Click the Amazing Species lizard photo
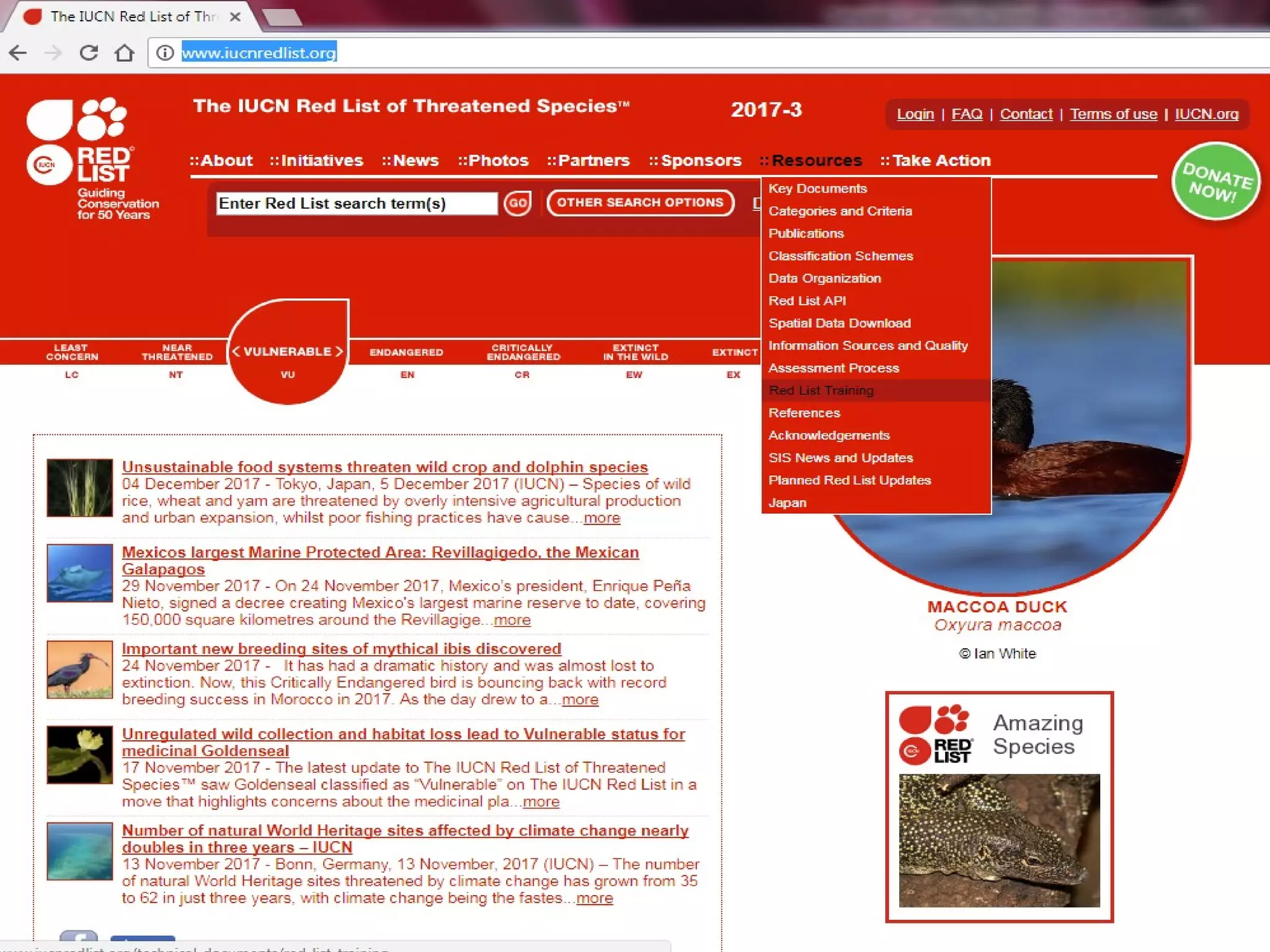Image resolution: width=1270 pixels, height=952 pixels. [1000, 840]
